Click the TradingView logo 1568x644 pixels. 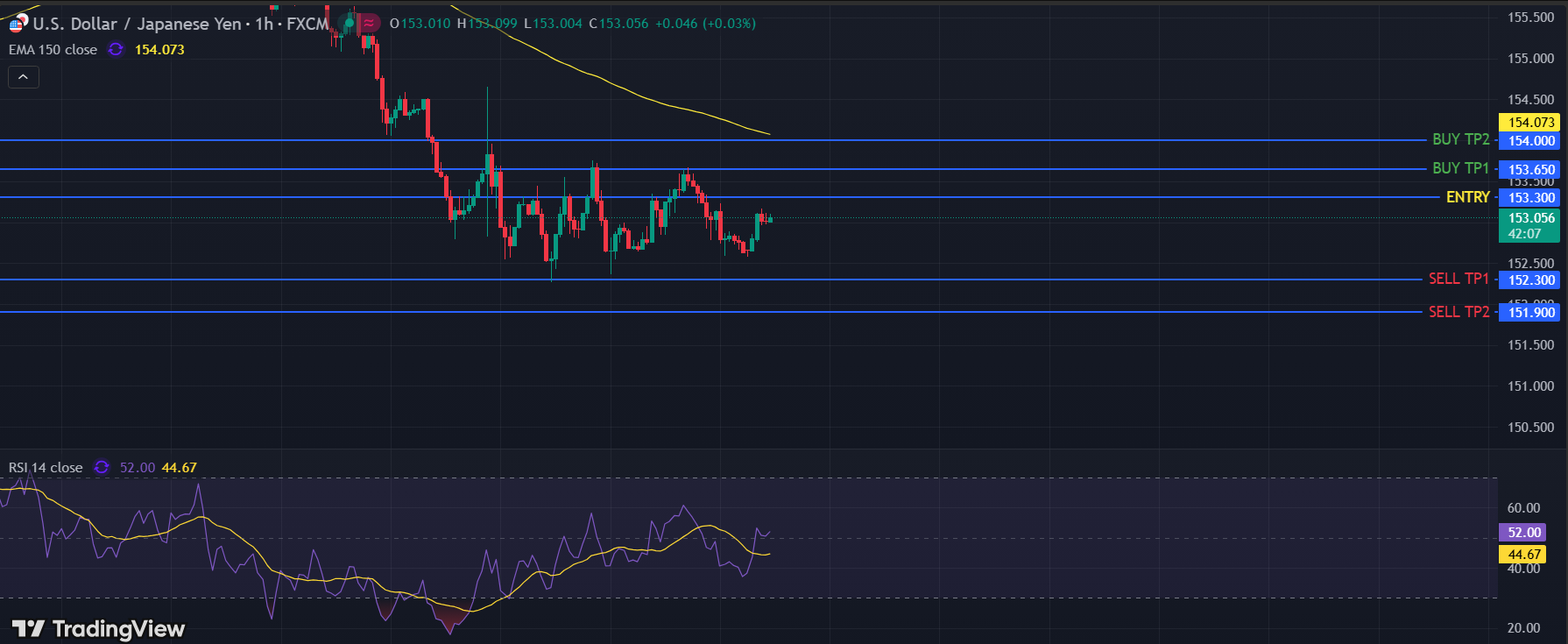98,628
